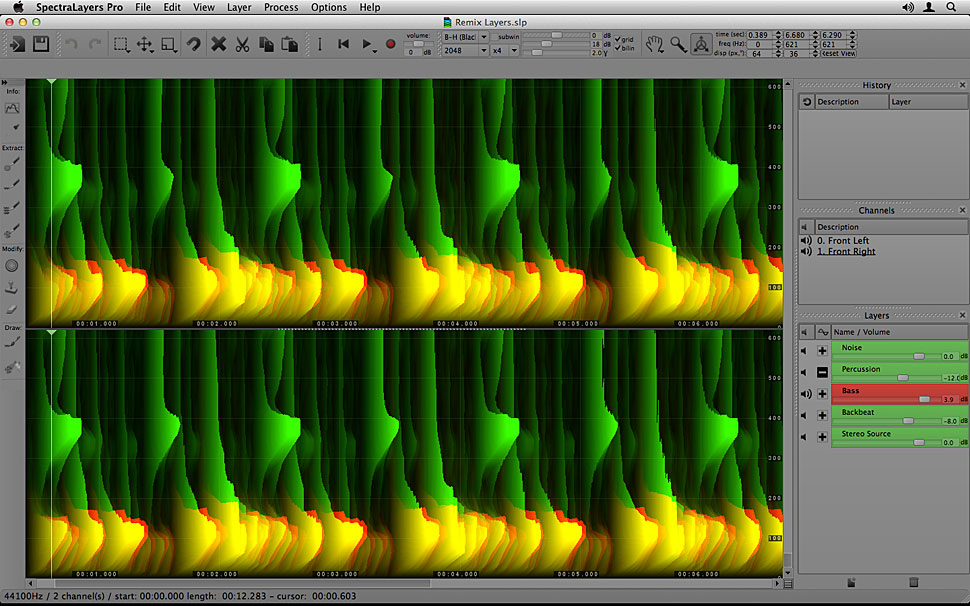Open the Layer menu
The height and width of the screenshot is (606, 970).
[239, 7]
